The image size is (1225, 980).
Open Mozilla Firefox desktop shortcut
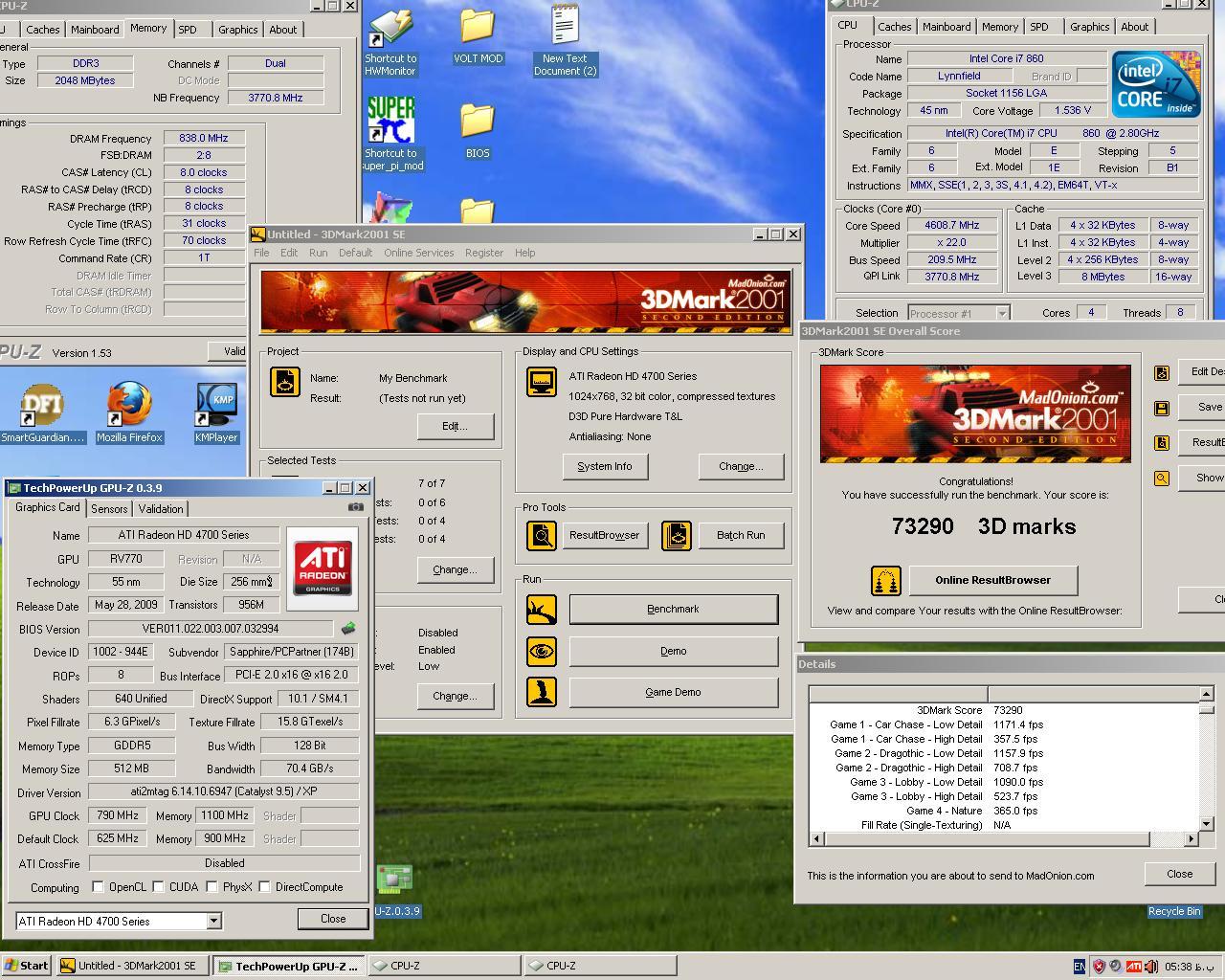click(x=130, y=413)
